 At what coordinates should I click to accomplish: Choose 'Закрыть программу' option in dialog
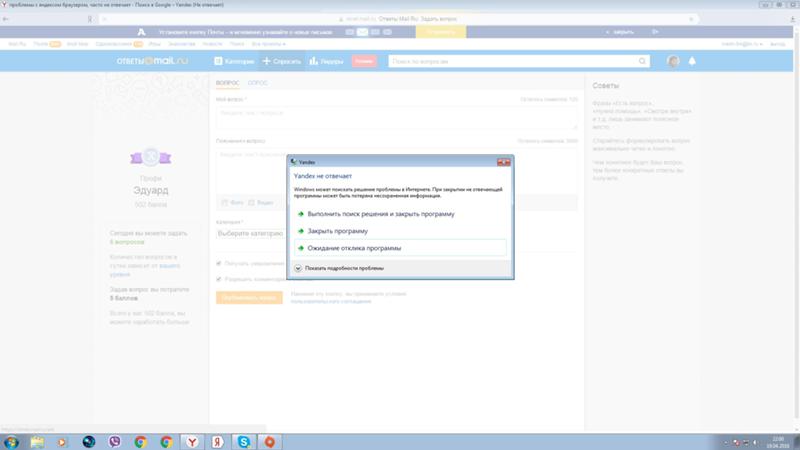[401, 231]
